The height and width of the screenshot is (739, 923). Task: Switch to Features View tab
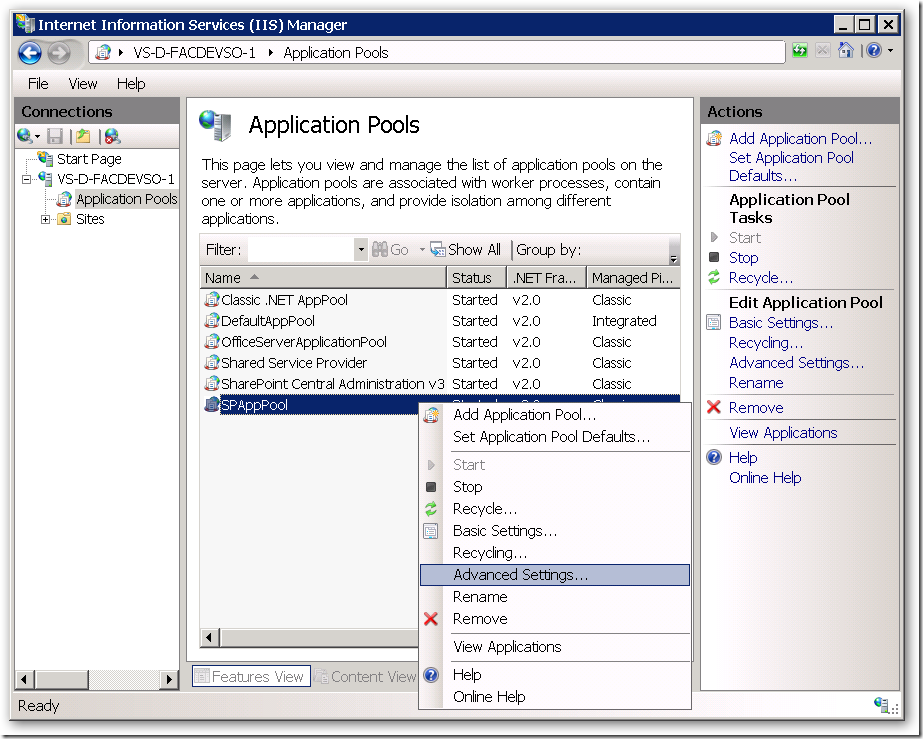point(251,677)
